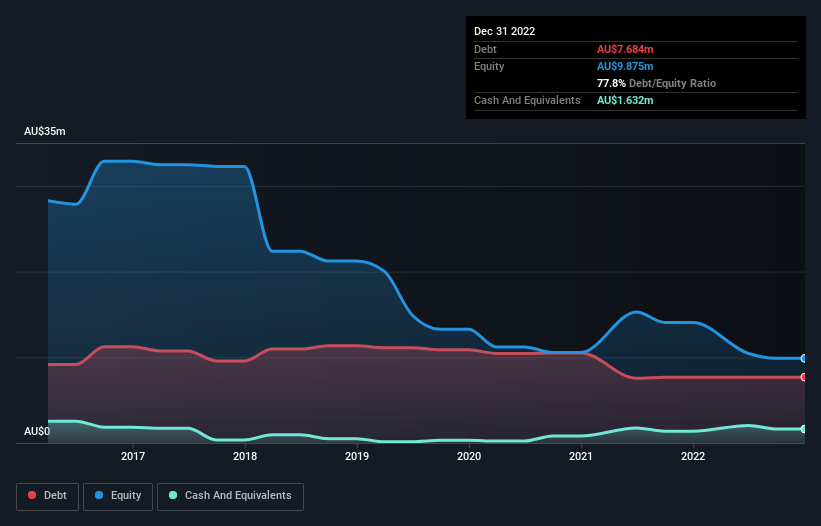Toggle the Cash And Equivalents legend button
Screen dimensions: 821x526
click(230, 496)
